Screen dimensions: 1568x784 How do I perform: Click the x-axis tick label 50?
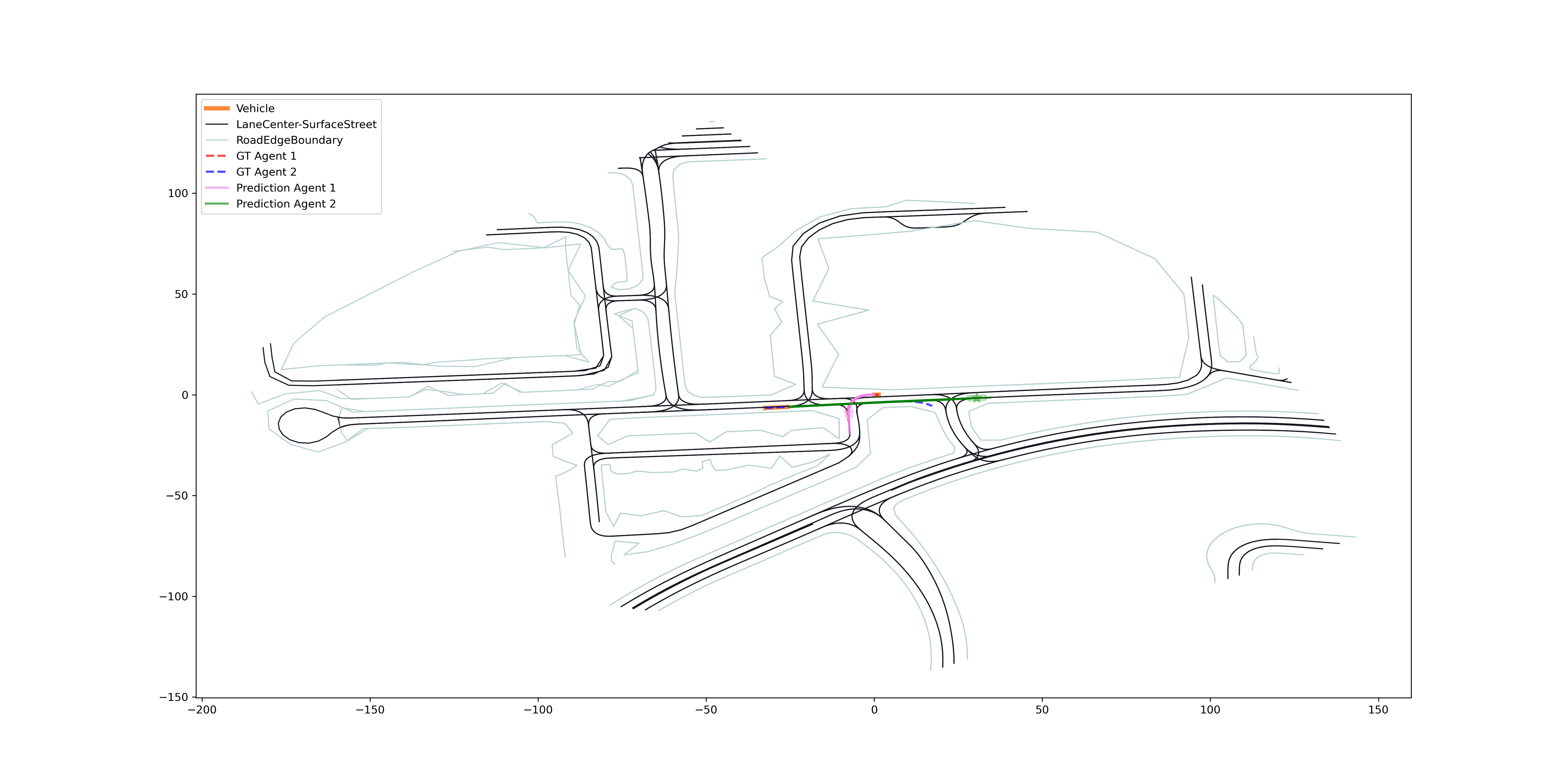(x=1042, y=710)
